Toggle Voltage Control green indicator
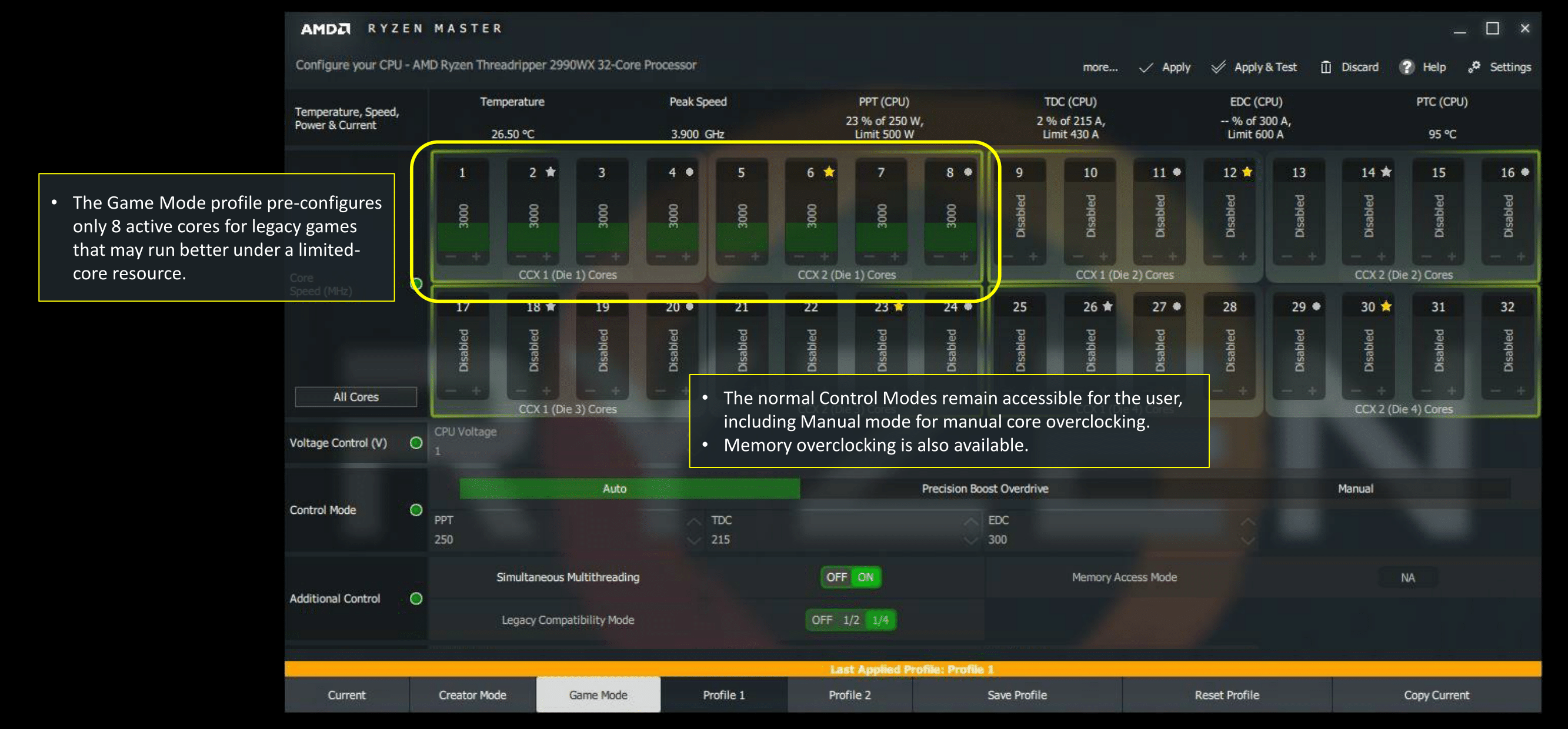The width and height of the screenshot is (1568, 729). click(416, 443)
